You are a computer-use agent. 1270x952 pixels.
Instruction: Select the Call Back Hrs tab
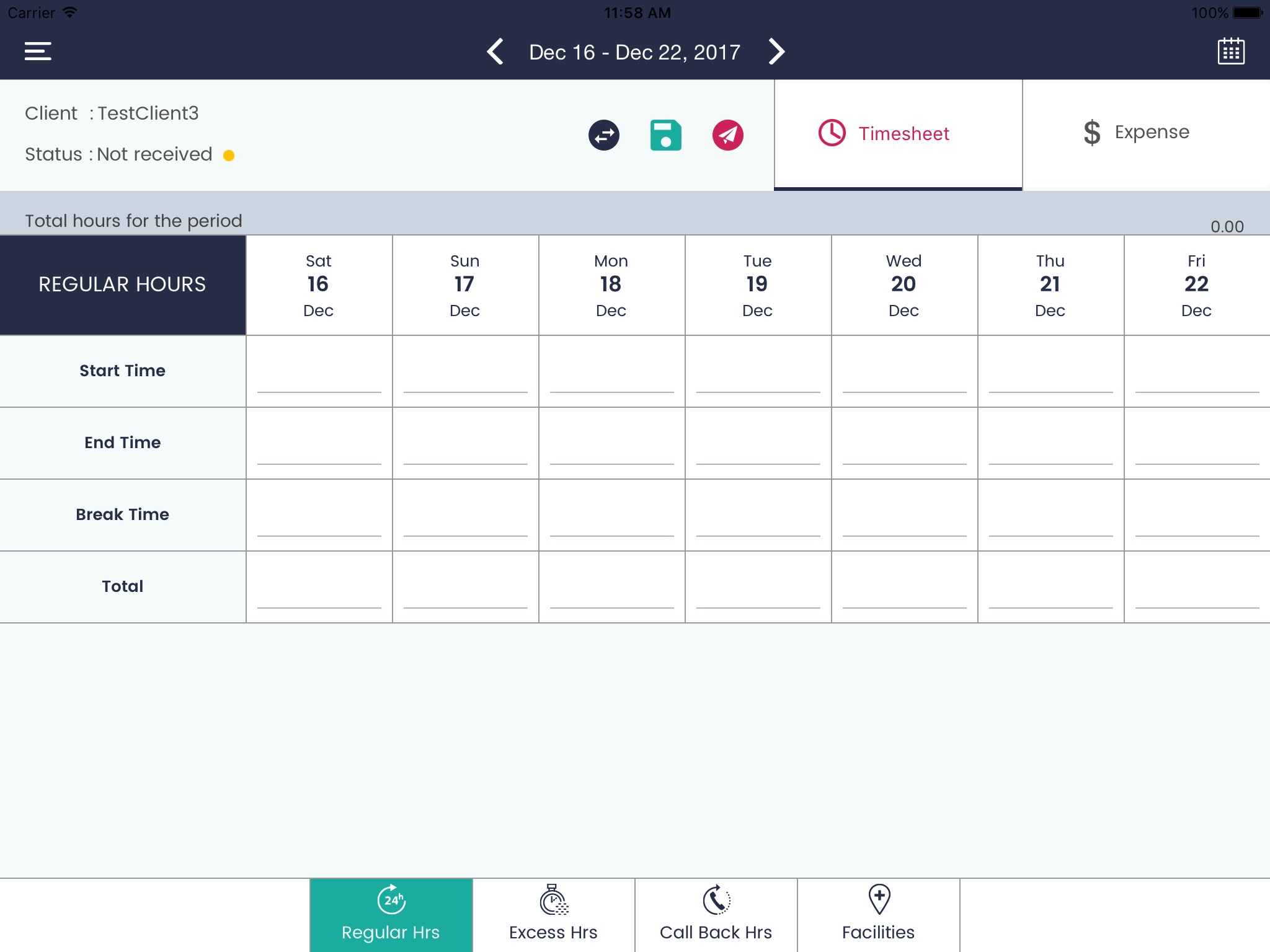(x=716, y=915)
